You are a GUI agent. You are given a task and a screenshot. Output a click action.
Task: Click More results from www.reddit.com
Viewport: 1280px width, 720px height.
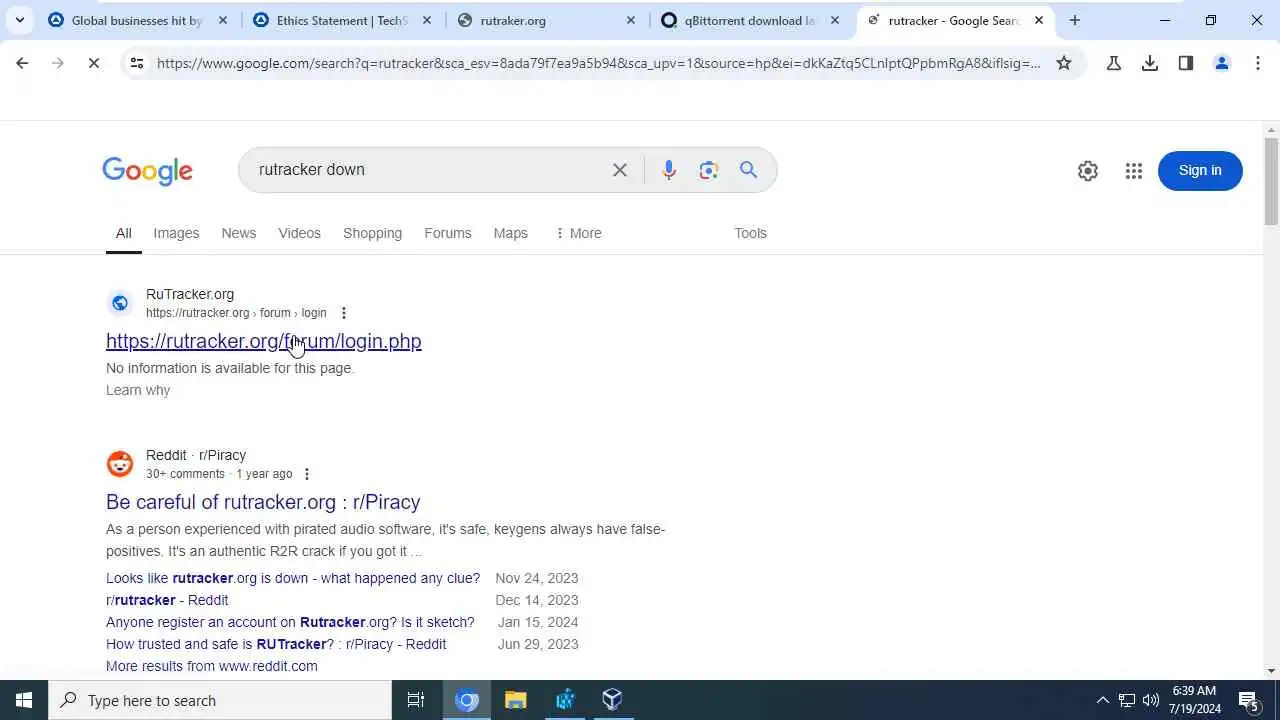tap(212, 666)
